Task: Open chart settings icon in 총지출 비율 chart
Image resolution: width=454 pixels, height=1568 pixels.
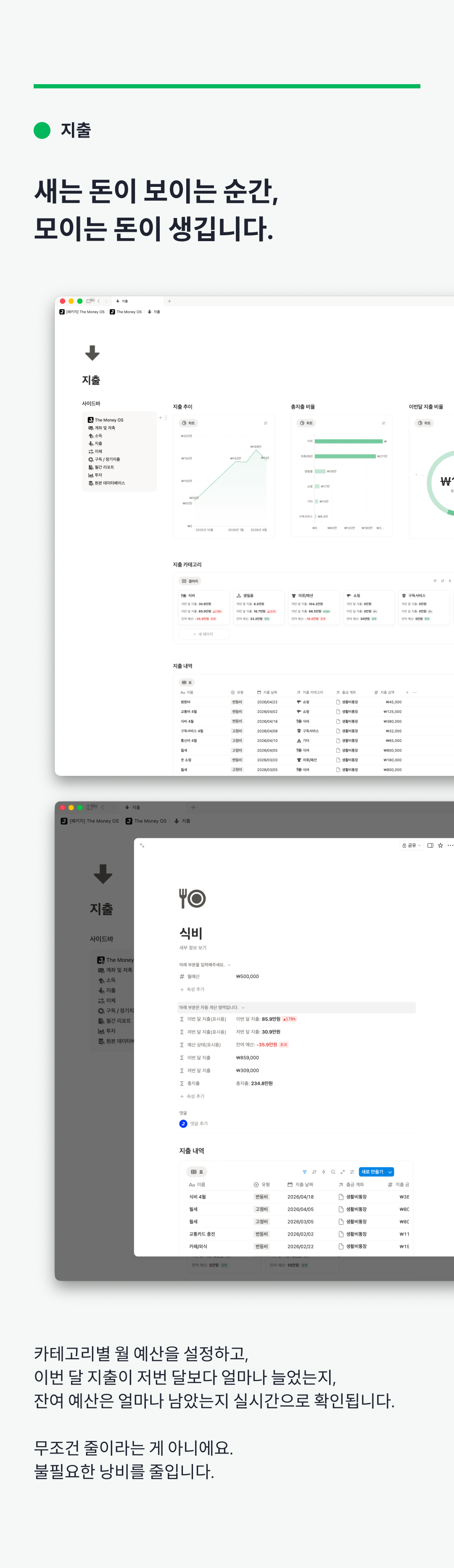Action: (383, 423)
